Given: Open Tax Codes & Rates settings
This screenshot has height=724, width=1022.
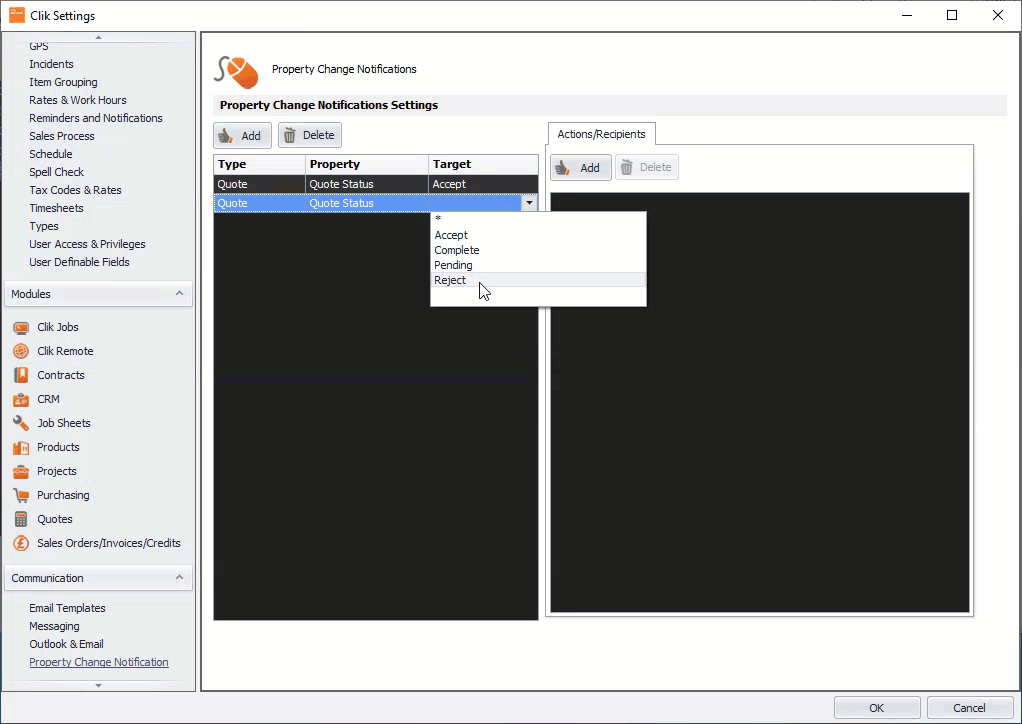Looking at the screenshot, I should point(76,190).
